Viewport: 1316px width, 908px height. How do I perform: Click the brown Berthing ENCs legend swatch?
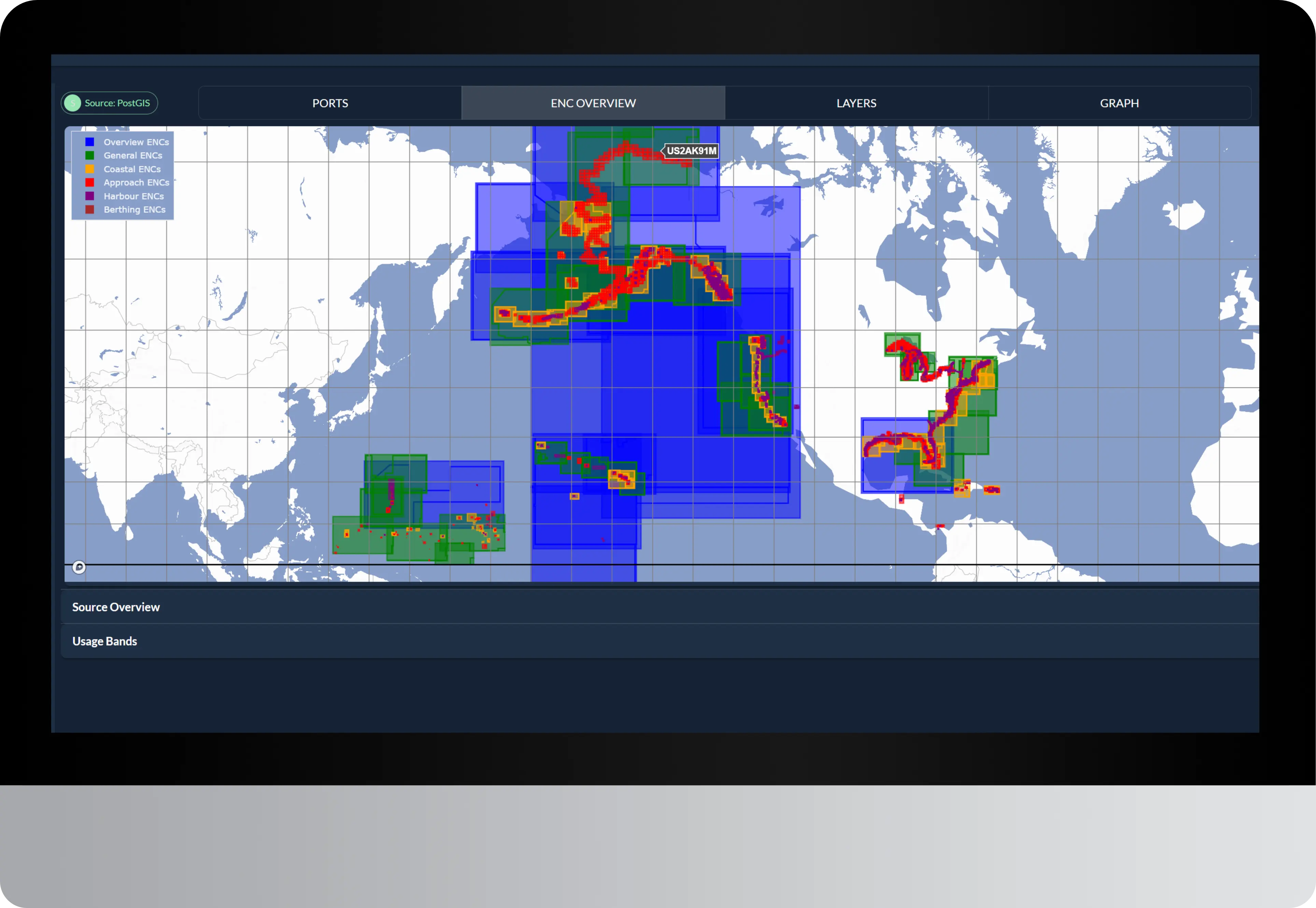(x=89, y=210)
